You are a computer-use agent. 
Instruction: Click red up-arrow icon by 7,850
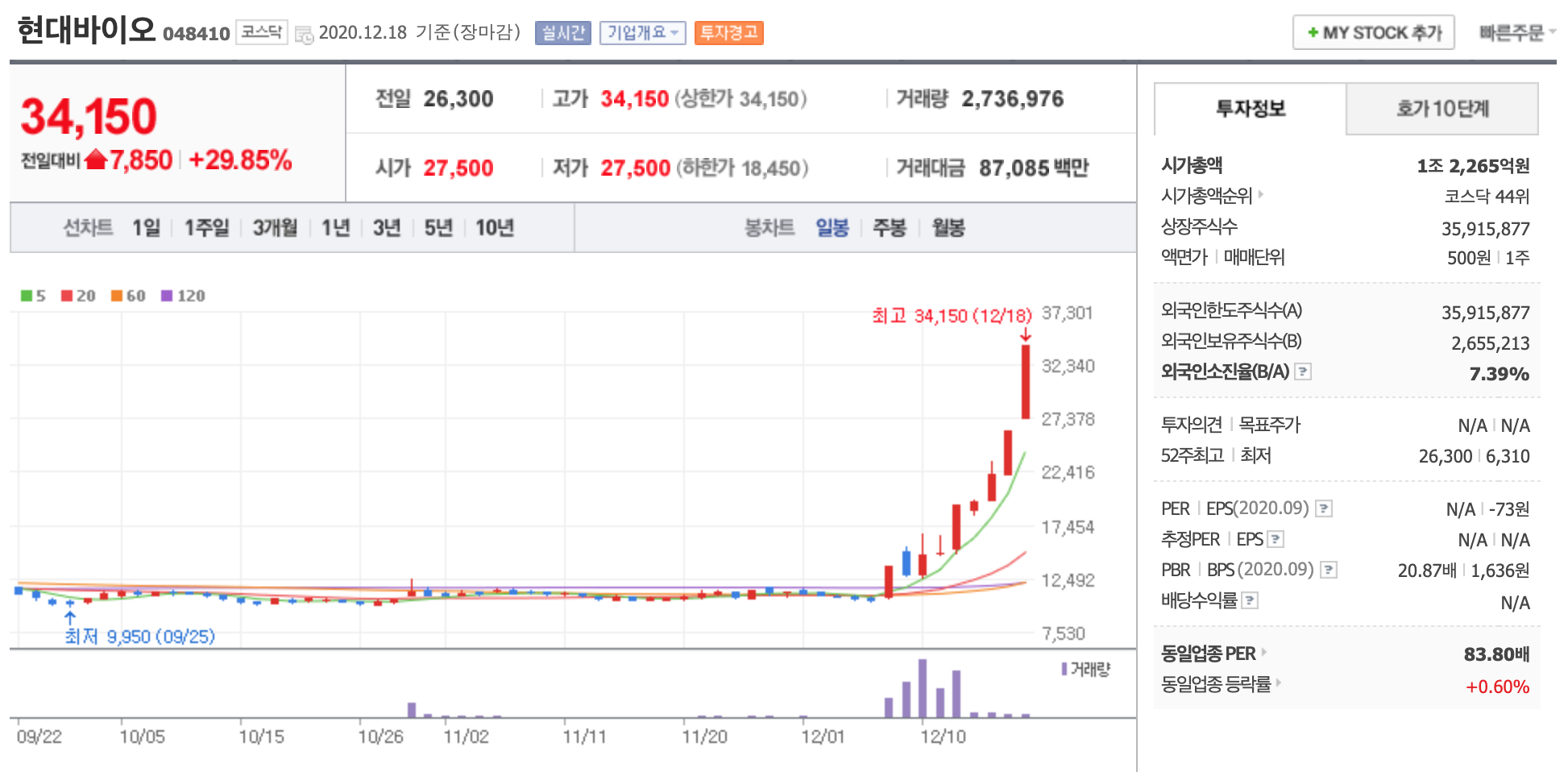click(x=96, y=160)
